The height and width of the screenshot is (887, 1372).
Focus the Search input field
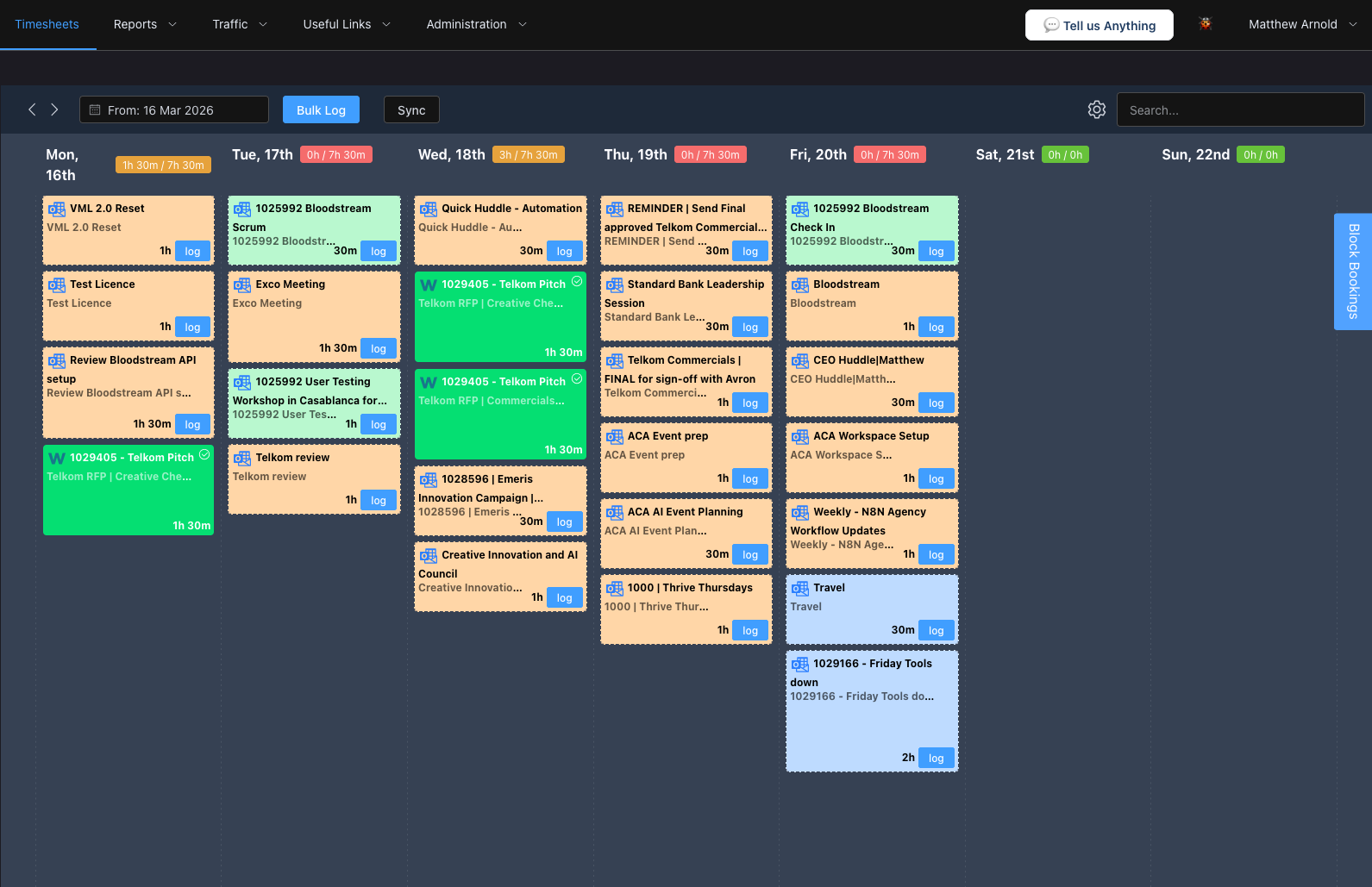tap(1240, 109)
